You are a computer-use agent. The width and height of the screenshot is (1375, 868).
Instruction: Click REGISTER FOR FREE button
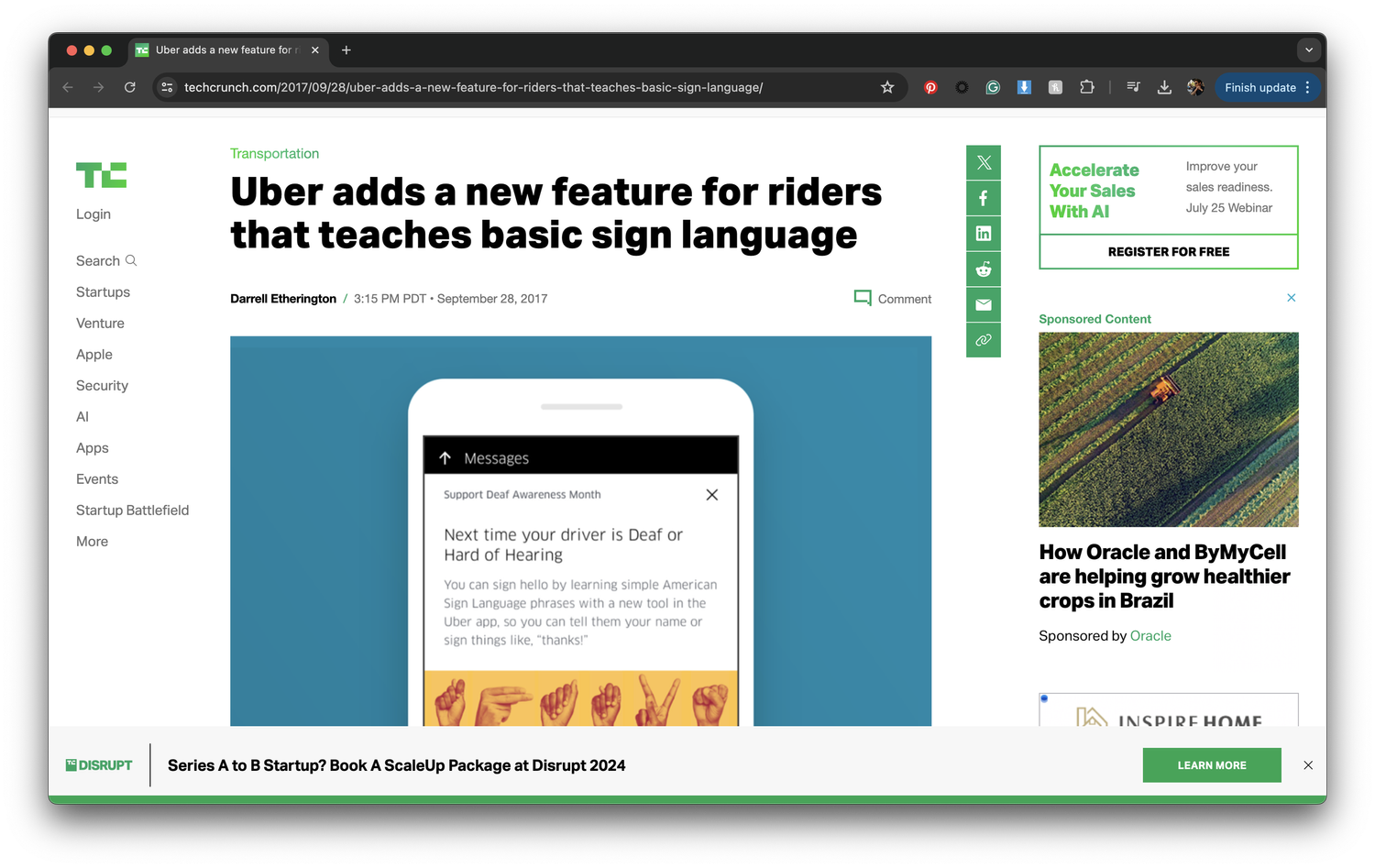point(1169,251)
